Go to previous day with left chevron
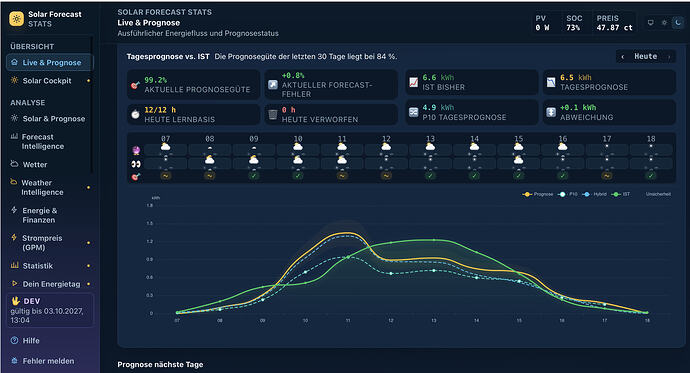This screenshot has width=690, height=373. pyautogui.click(x=622, y=57)
